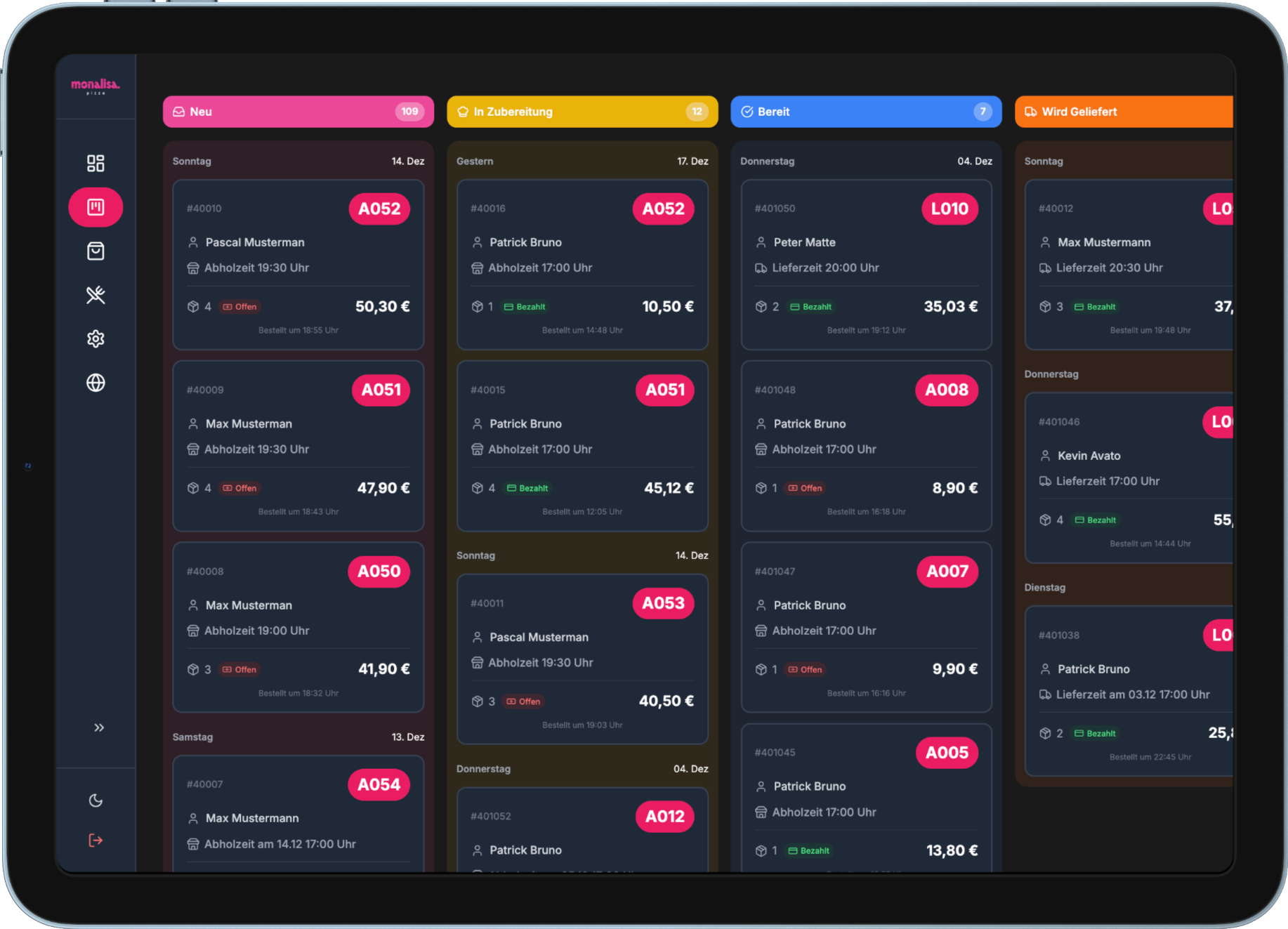Click the globe language icon
This screenshot has width=1288, height=929.
click(96, 383)
